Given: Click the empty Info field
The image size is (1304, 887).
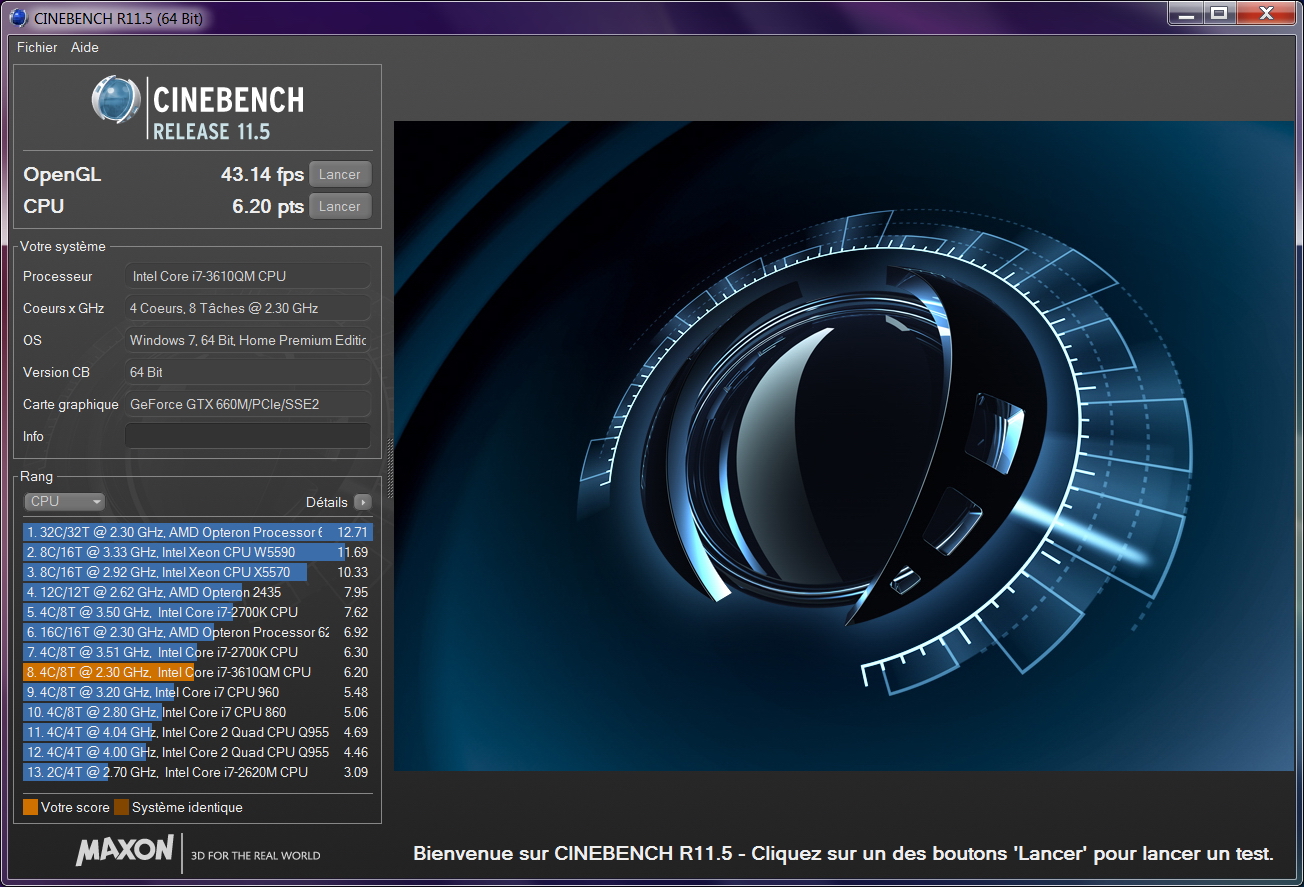Looking at the screenshot, I should click(247, 435).
